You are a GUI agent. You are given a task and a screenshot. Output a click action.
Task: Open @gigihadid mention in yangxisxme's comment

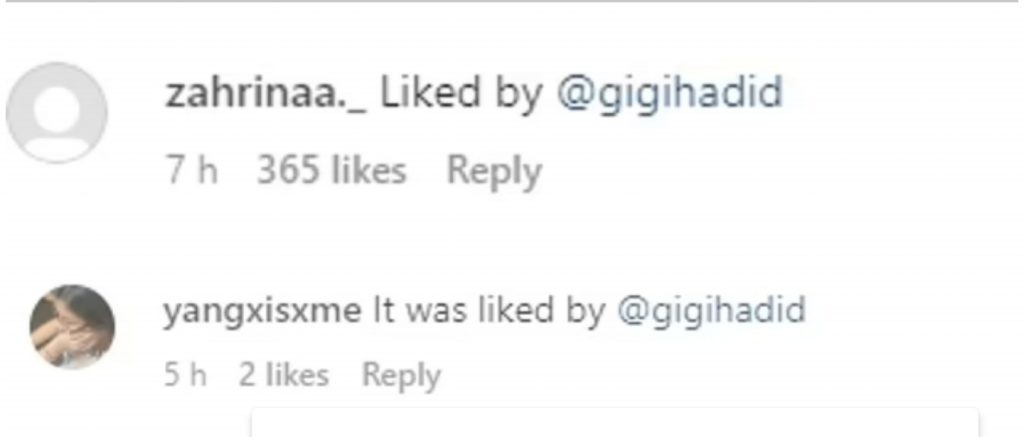[710, 310]
